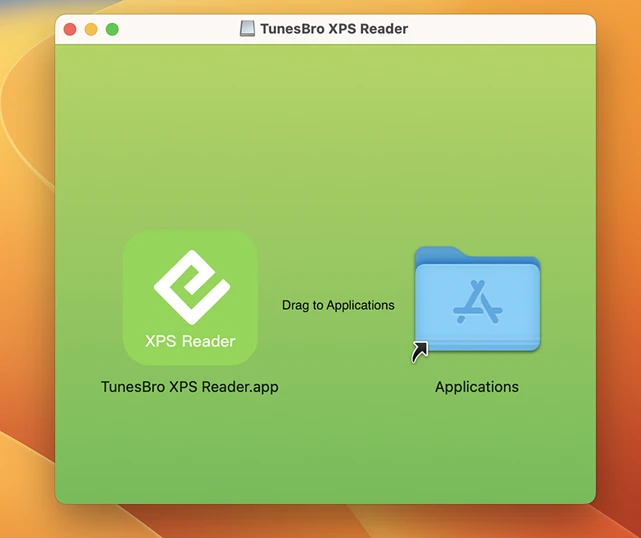Viewport: 641px width, 538px height.
Task: Click the TunesBro XPS Reader window title
Action: (x=334, y=29)
